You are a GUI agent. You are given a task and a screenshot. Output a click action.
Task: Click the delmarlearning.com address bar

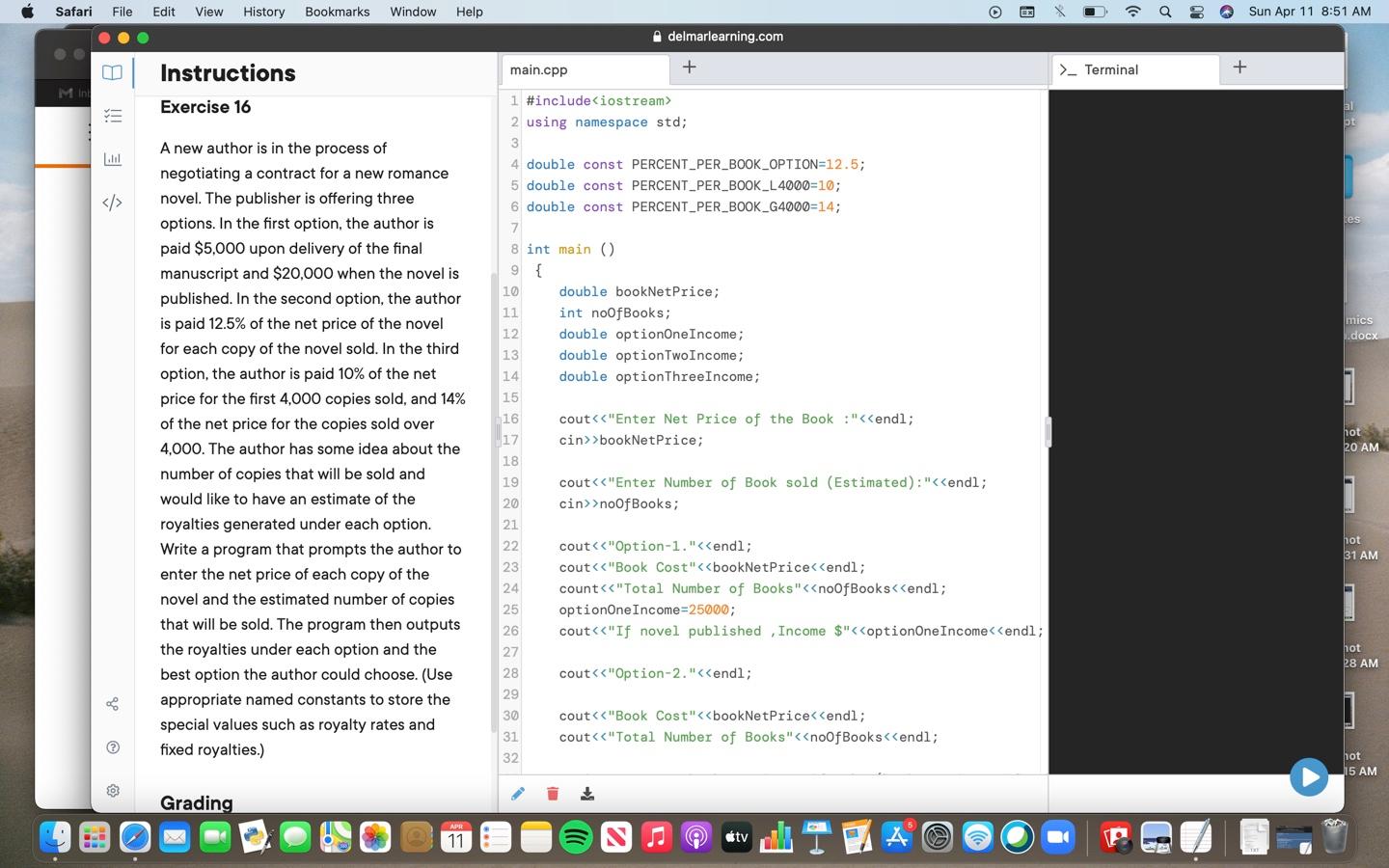point(718,37)
